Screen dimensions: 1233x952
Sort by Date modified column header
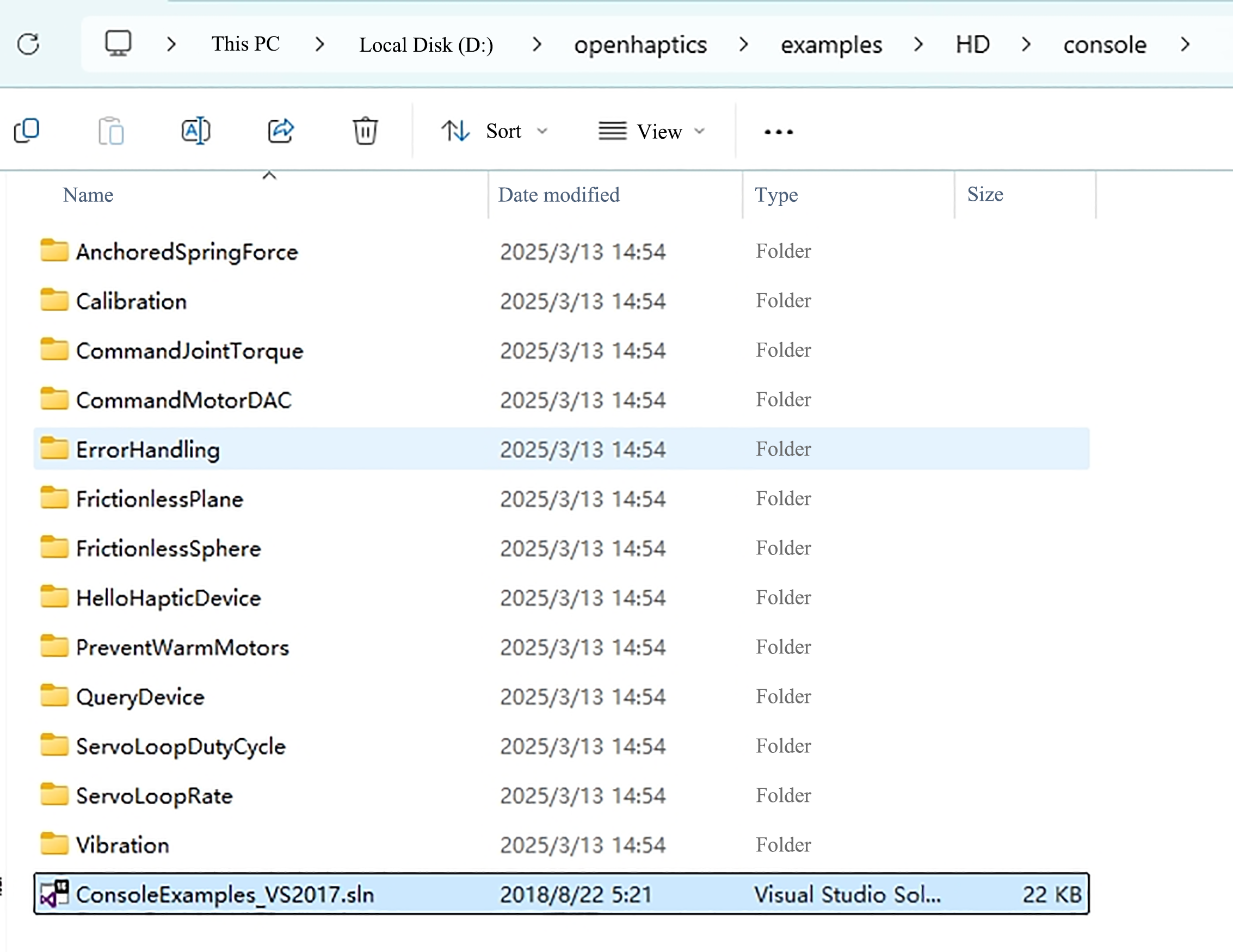coord(558,195)
